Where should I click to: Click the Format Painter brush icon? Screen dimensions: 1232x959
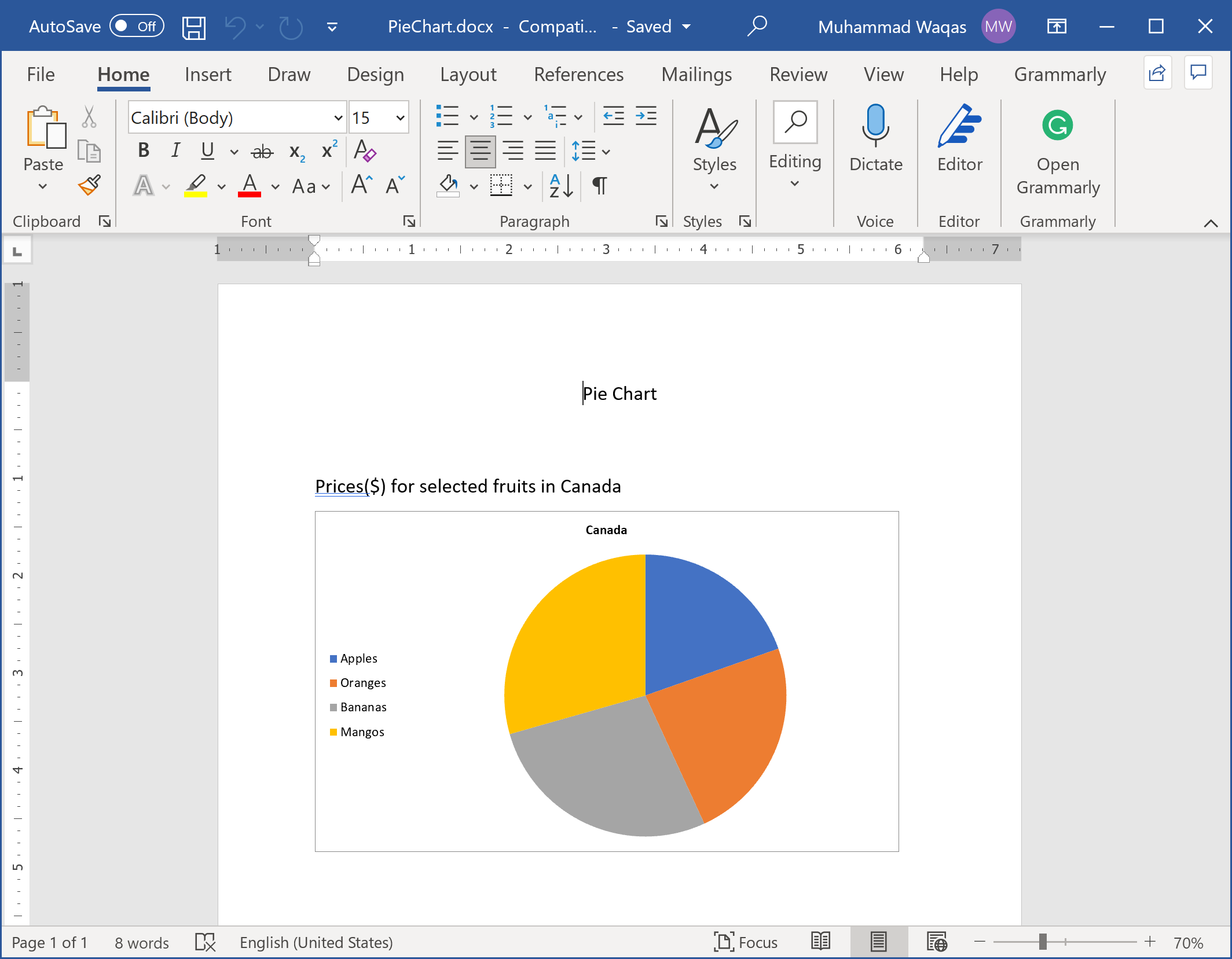[x=90, y=186]
